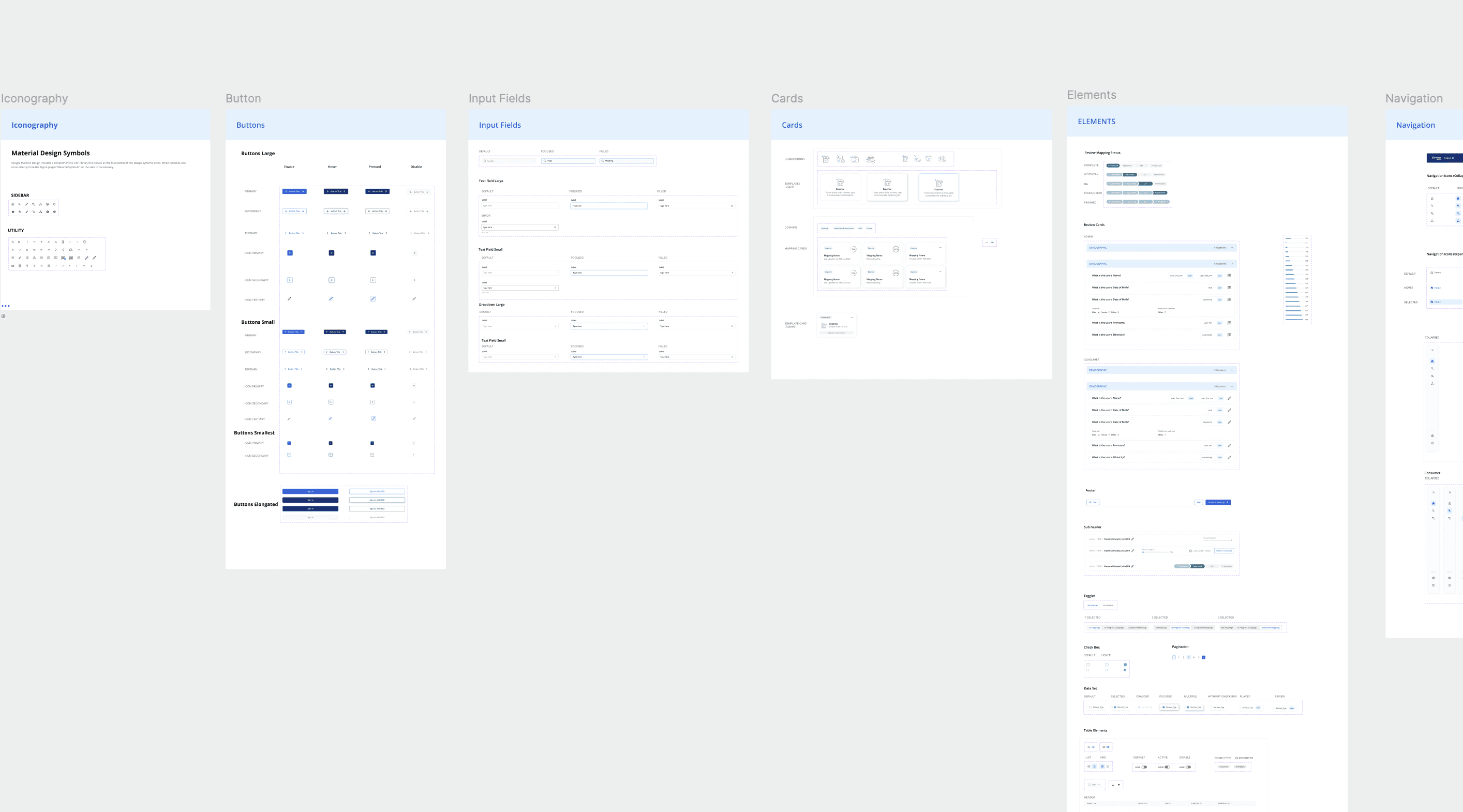Select 'Completed Mappings' tab in 3 Selected toggler
This screenshot has height=812, width=1463.
[1270, 628]
